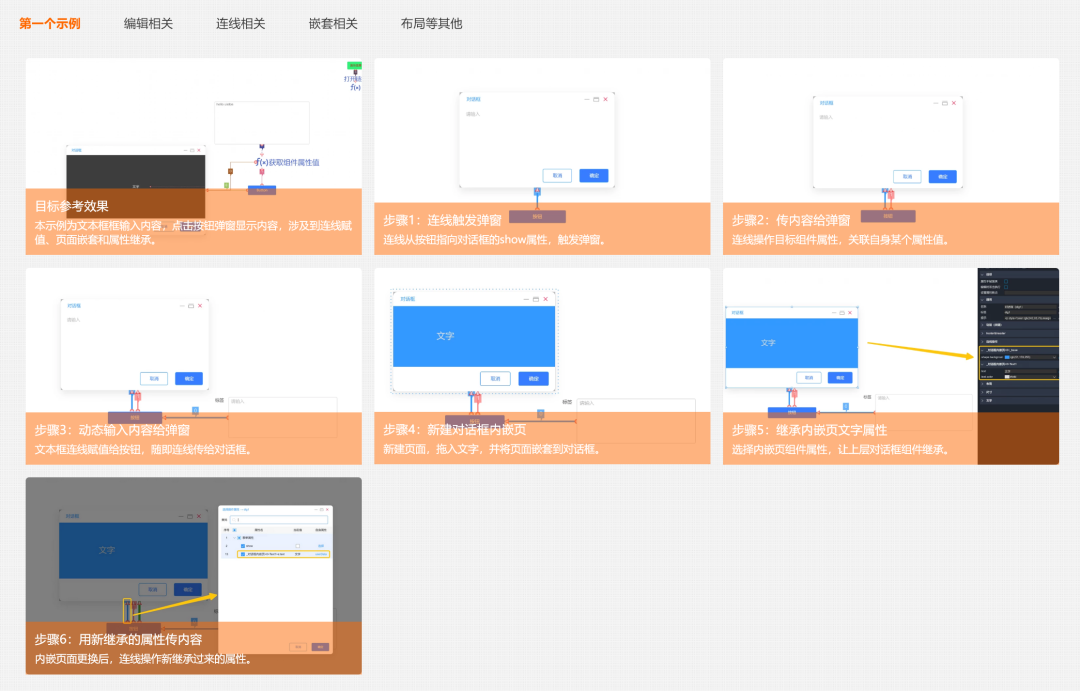Open the 步骤4：新建对话框内嵌页 card

tap(542, 367)
